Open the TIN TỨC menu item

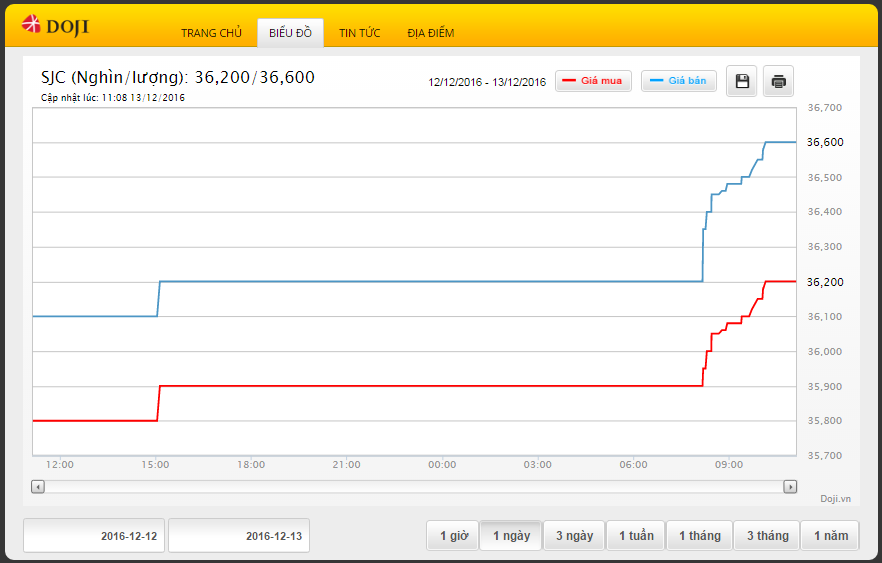point(359,33)
